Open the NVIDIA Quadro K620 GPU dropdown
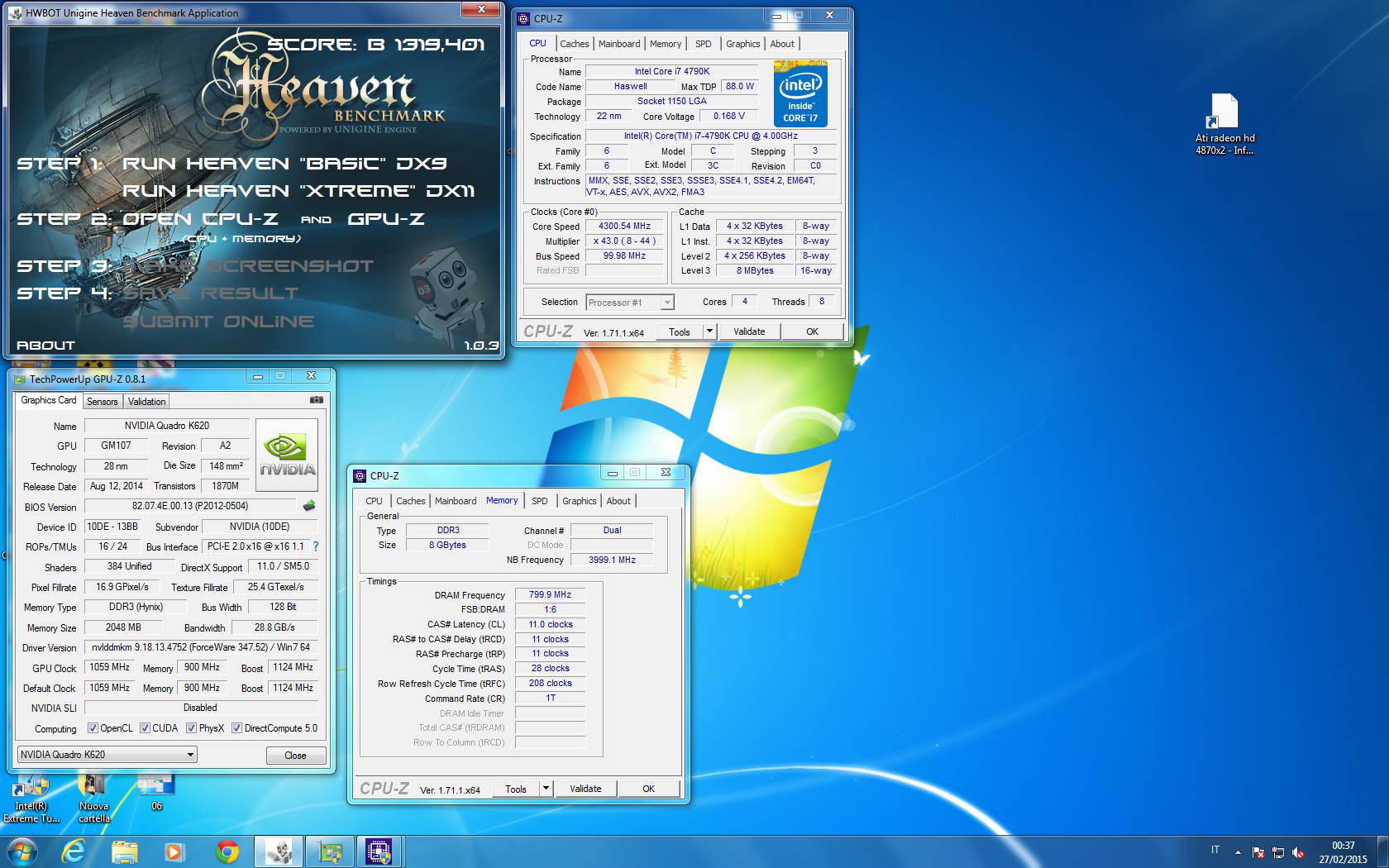Screen dimensions: 1389x868 [x=107, y=755]
